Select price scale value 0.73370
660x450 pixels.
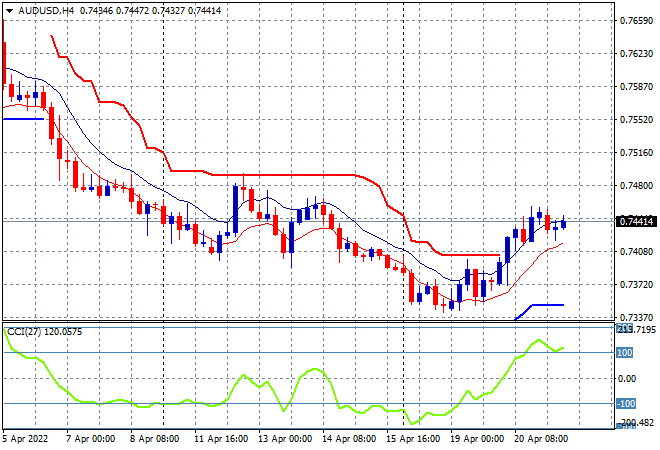tap(636, 317)
